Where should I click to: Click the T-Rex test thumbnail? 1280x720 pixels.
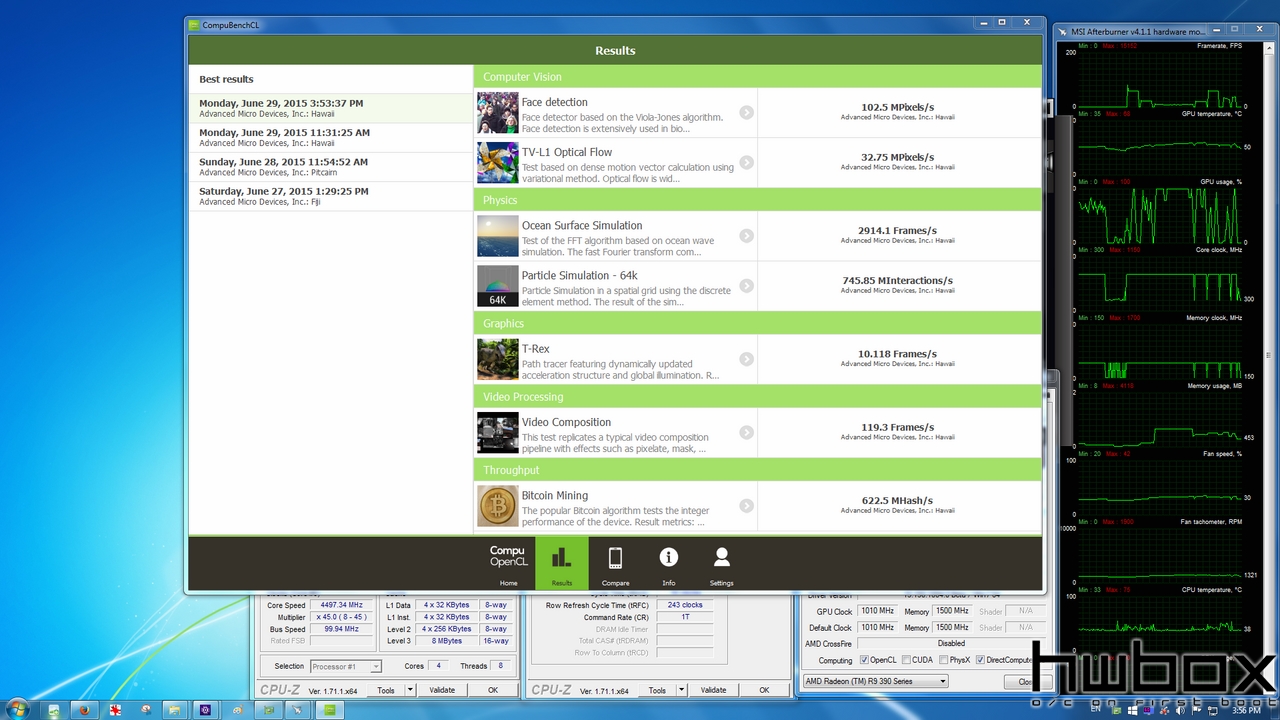coord(497,359)
